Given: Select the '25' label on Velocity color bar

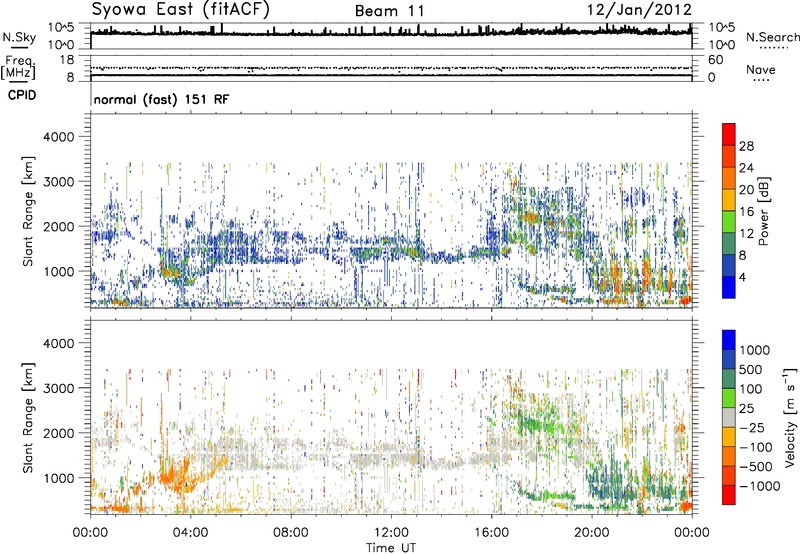Looking at the screenshot, I should click(746, 408).
